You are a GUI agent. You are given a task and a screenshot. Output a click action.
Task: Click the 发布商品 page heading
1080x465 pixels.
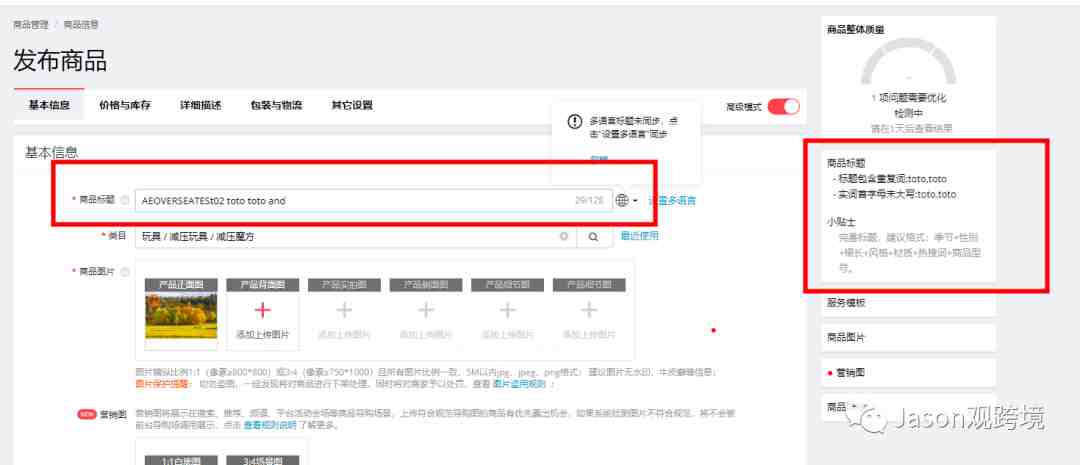(x=60, y=61)
